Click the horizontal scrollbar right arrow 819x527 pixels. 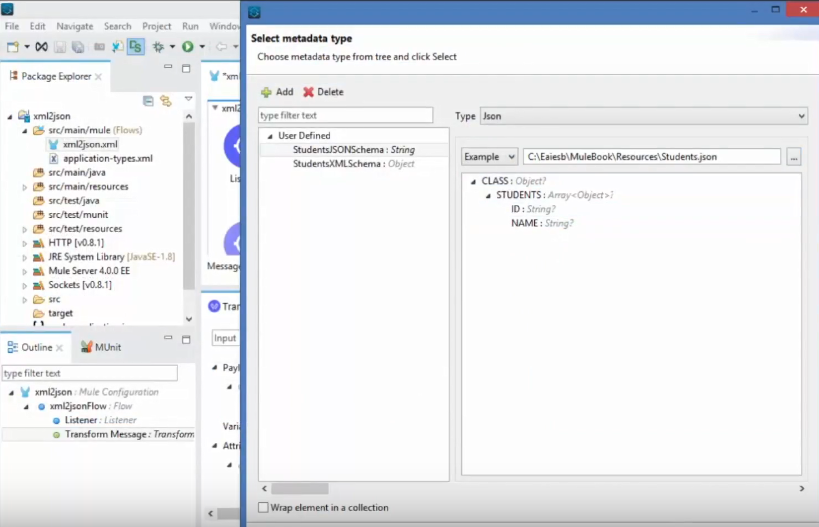799,488
